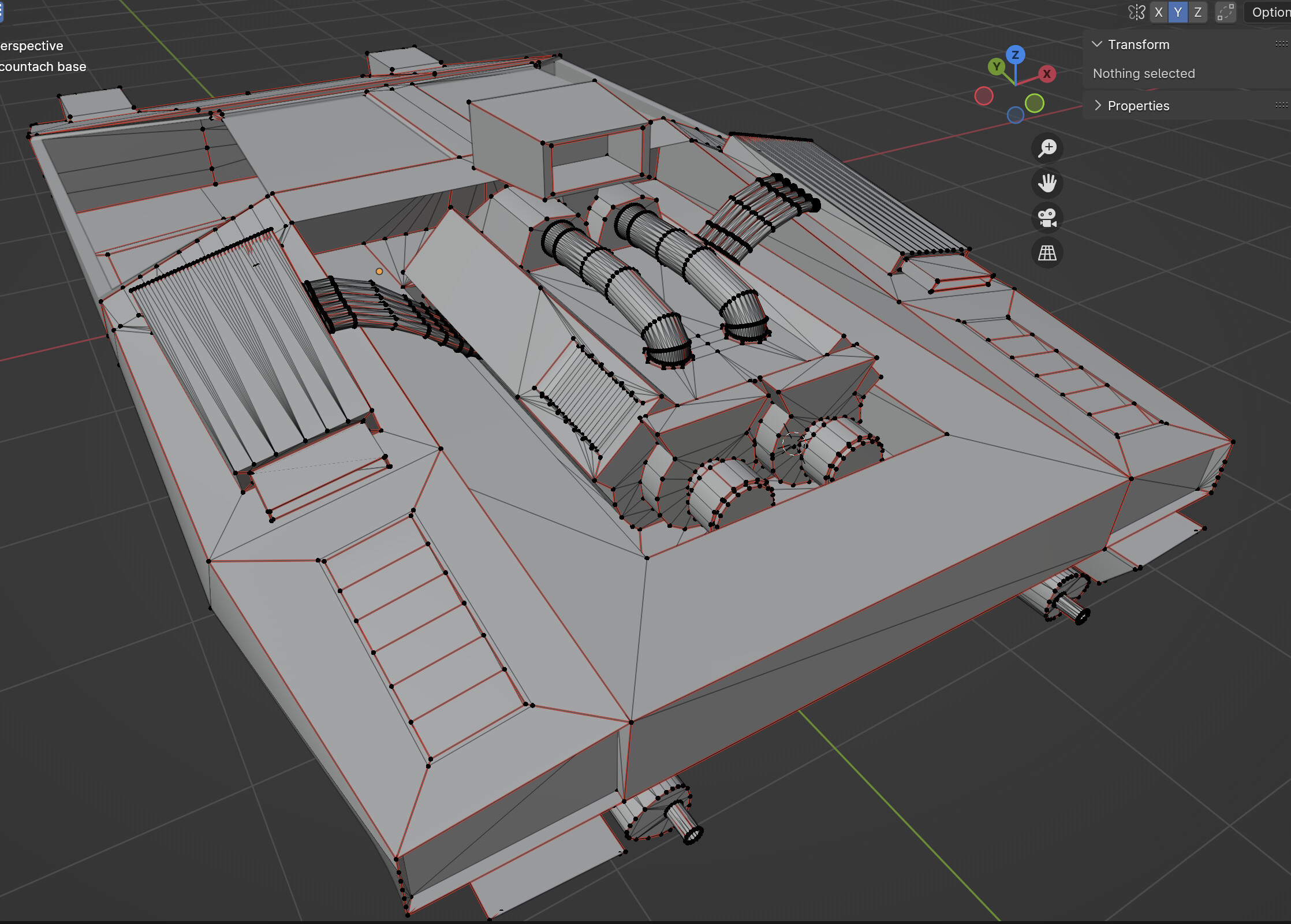Click the pan view hand icon
This screenshot has height=924, width=1291.
click(1047, 184)
